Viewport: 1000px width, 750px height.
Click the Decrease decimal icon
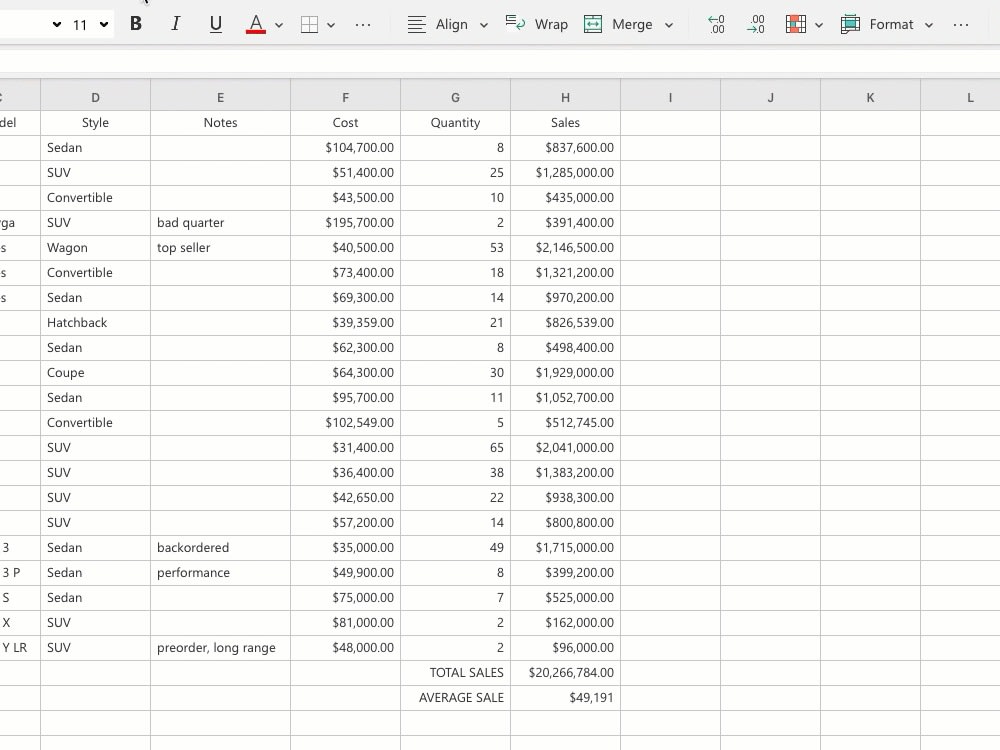[716, 24]
